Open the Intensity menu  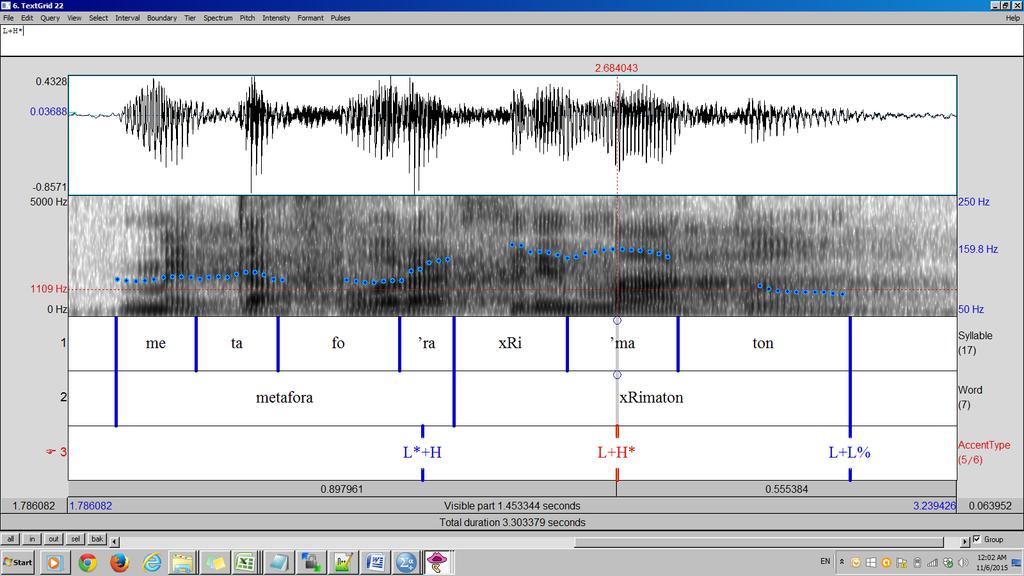[276, 18]
